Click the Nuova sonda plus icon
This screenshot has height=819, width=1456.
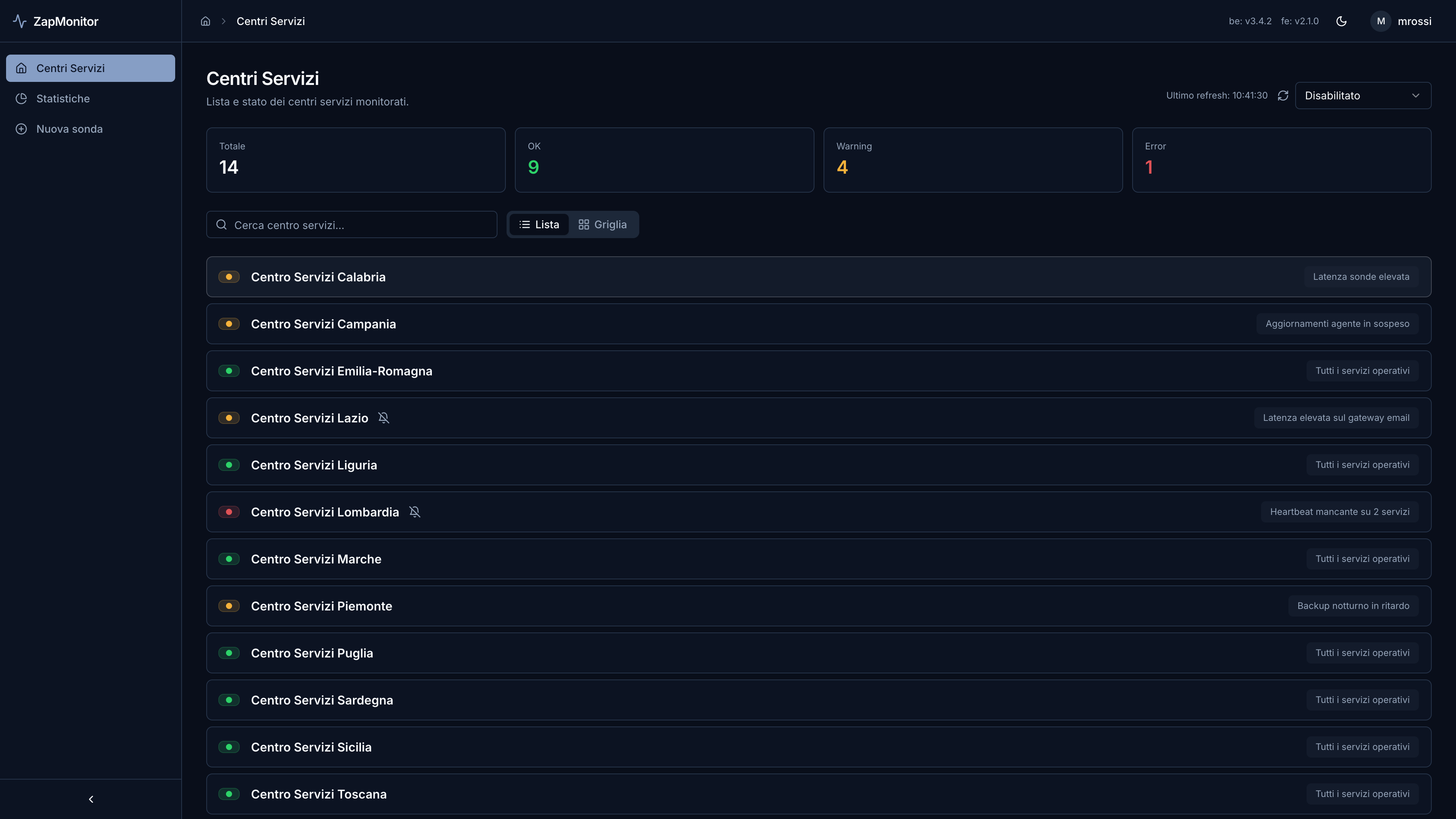tap(22, 129)
